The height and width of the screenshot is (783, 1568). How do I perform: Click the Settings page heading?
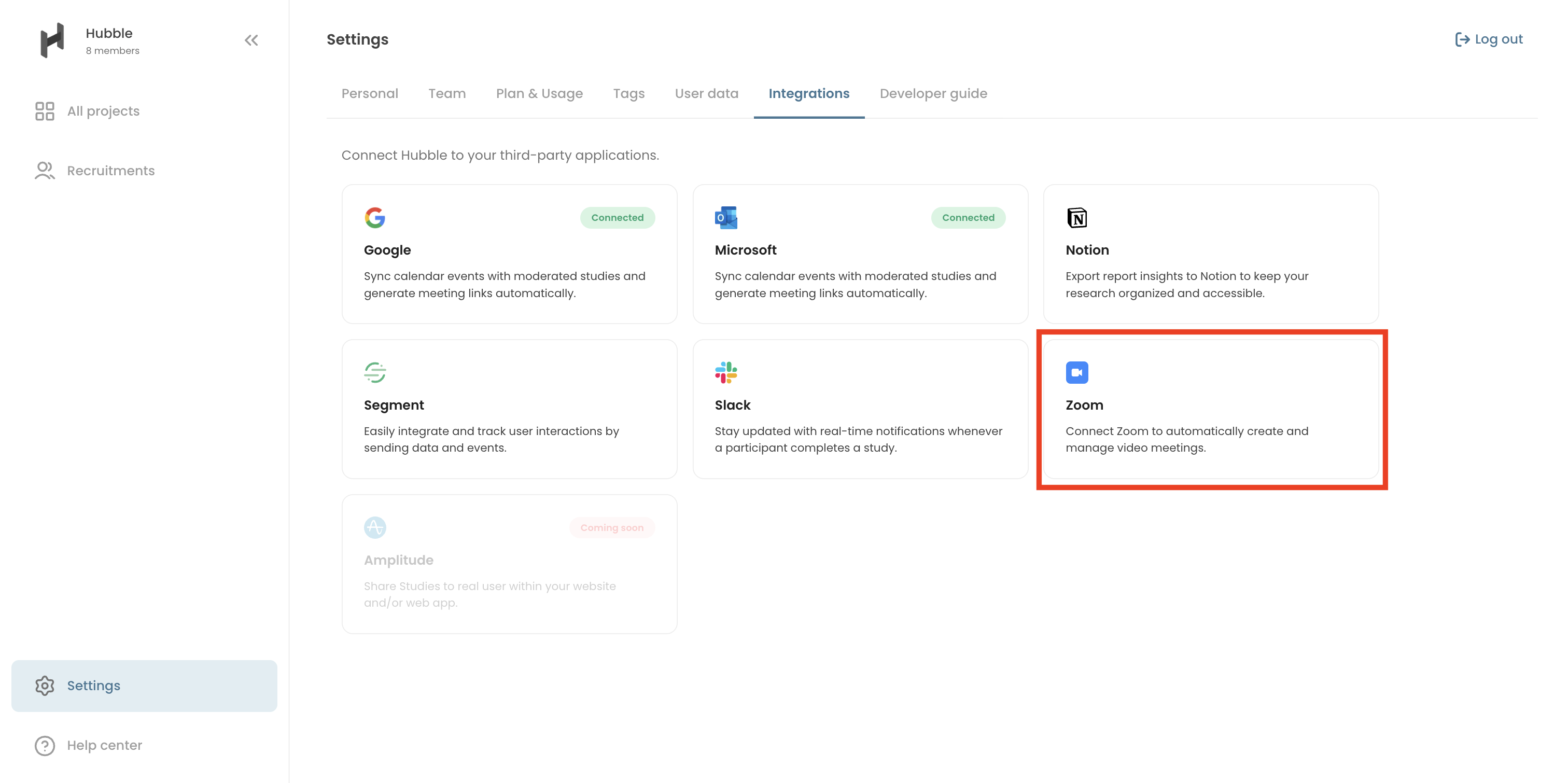click(x=357, y=39)
